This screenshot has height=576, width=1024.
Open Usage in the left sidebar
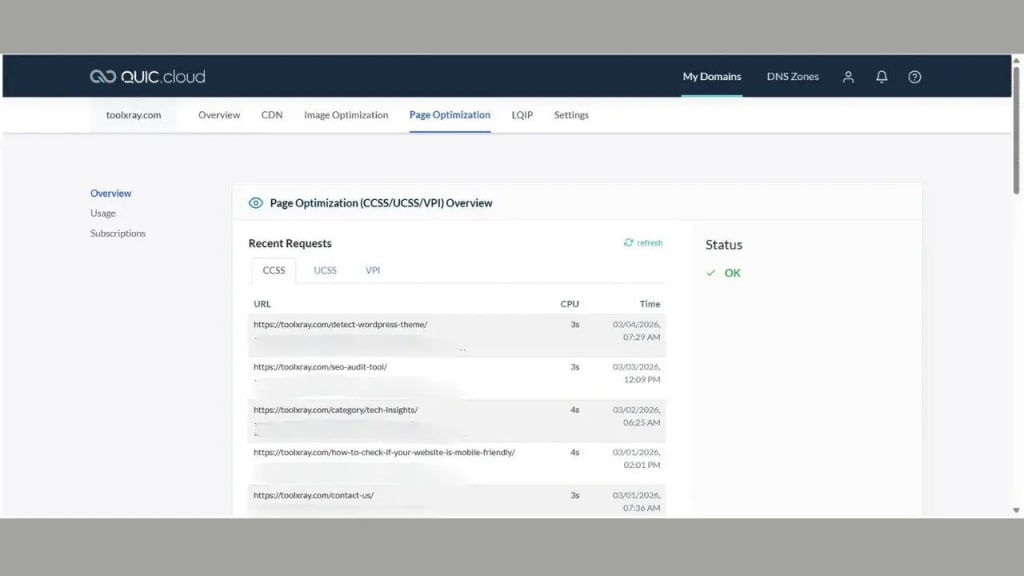pyautogui.click(x=102, y=212)
